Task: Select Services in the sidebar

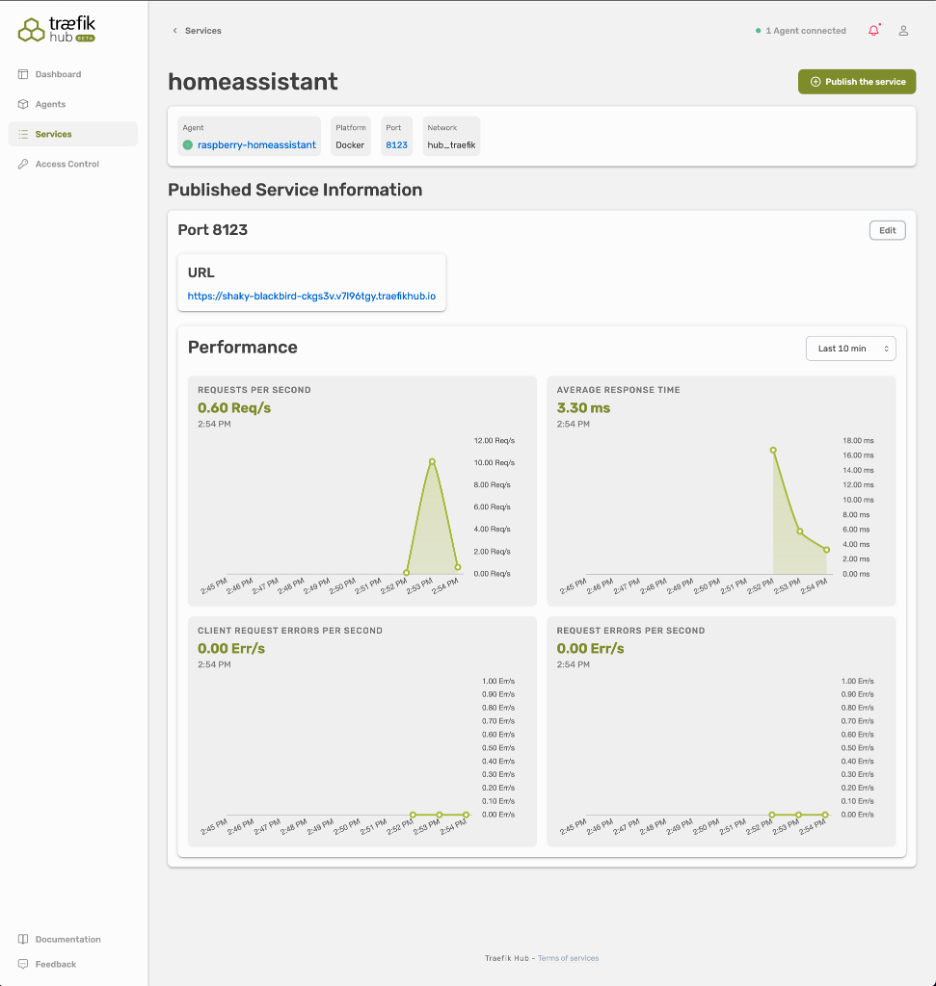Action: point(53,134)
